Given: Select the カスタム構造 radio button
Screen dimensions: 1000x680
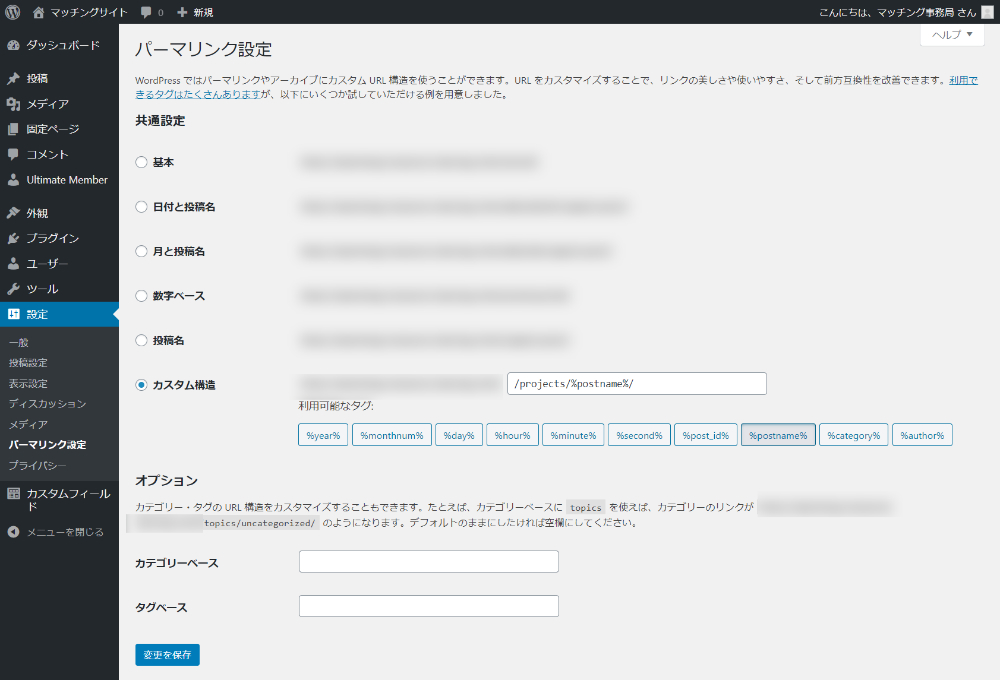Looking at the screenshot, I should [x=142, y=385].
